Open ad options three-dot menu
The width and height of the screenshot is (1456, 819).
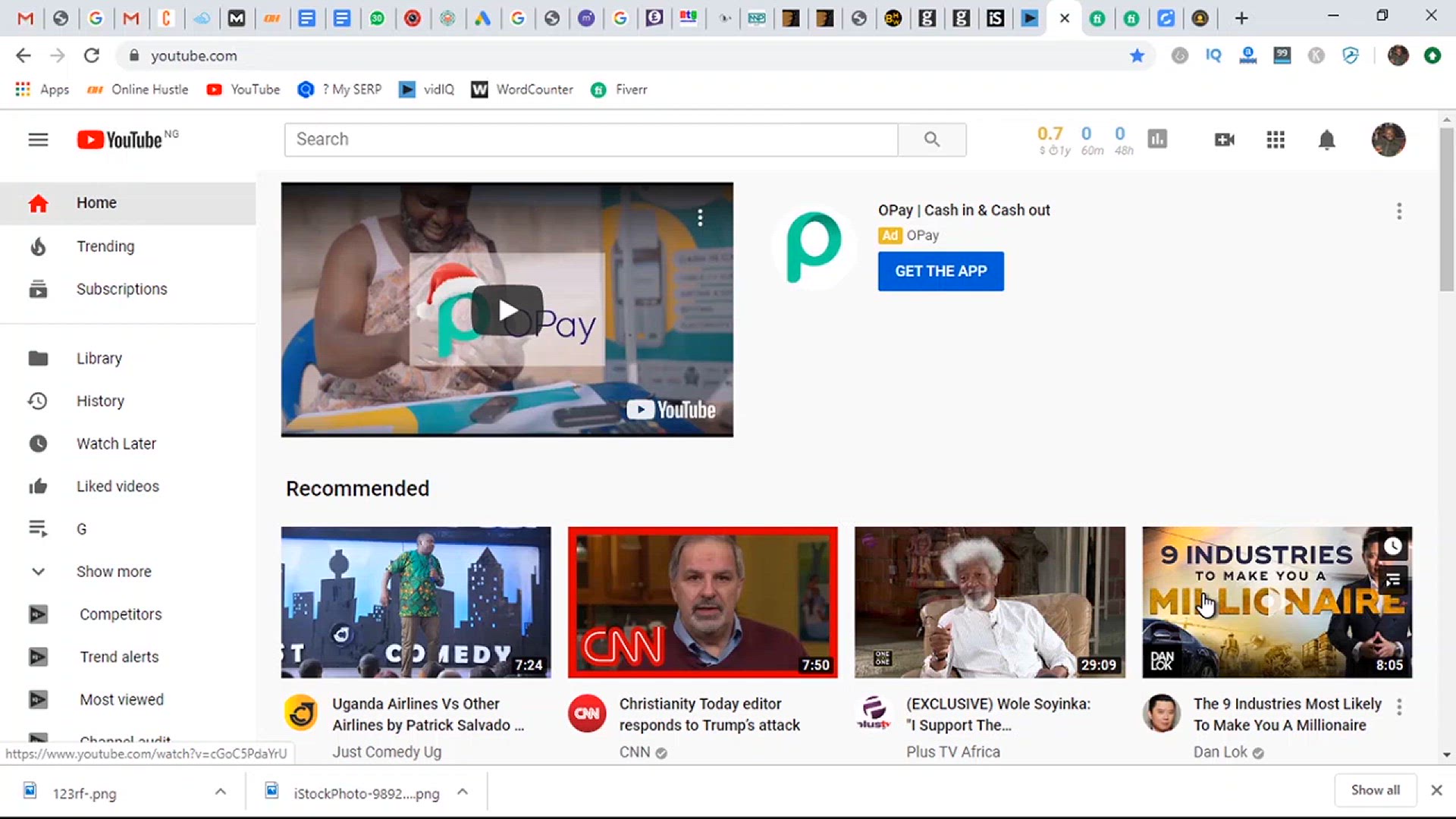(x=1399, y=212)
